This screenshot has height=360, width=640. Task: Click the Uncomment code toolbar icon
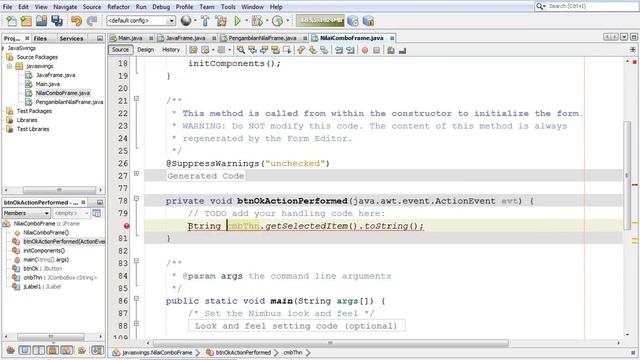pyautogui.click(x=402, y=50)
